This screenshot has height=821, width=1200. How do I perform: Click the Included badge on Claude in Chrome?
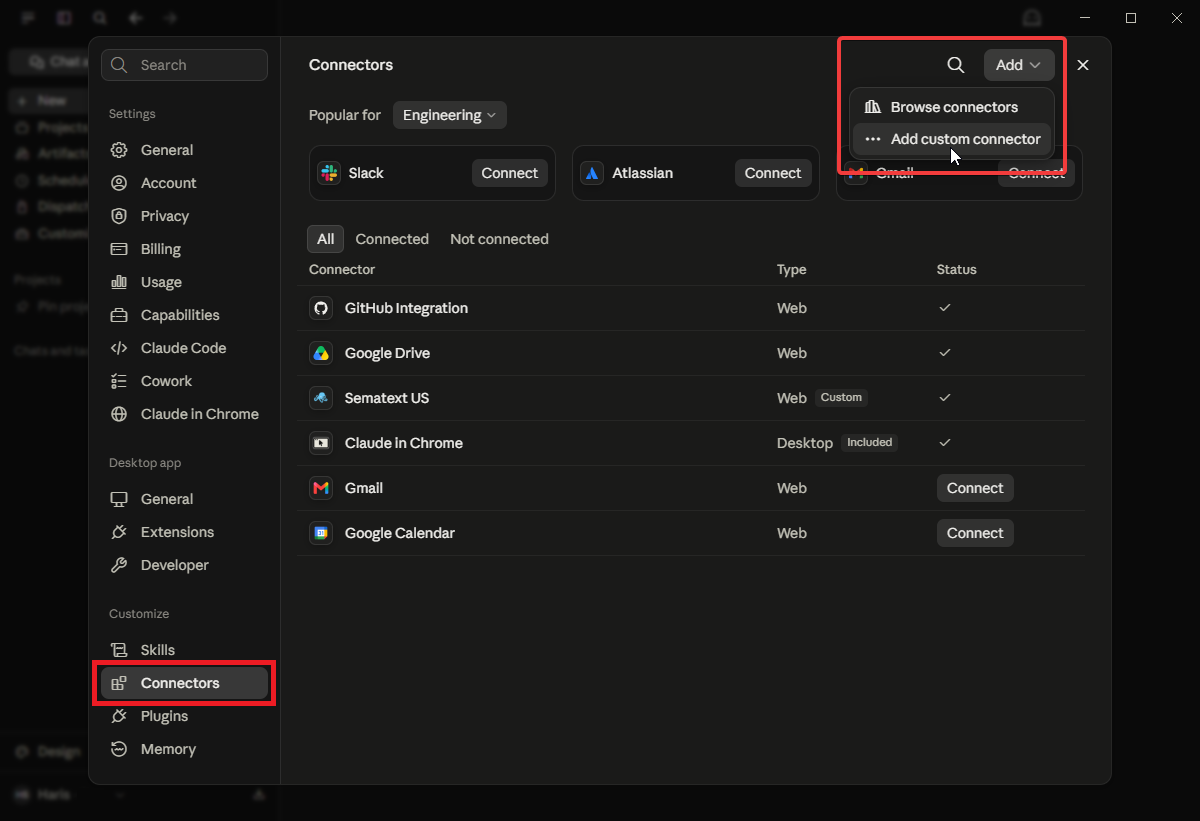click(869, 442)
